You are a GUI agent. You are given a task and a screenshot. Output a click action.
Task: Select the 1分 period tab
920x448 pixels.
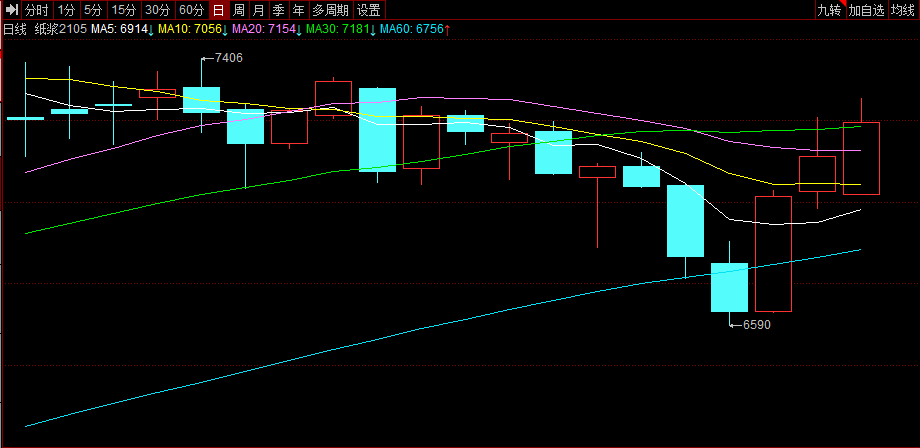pos(66,9)
